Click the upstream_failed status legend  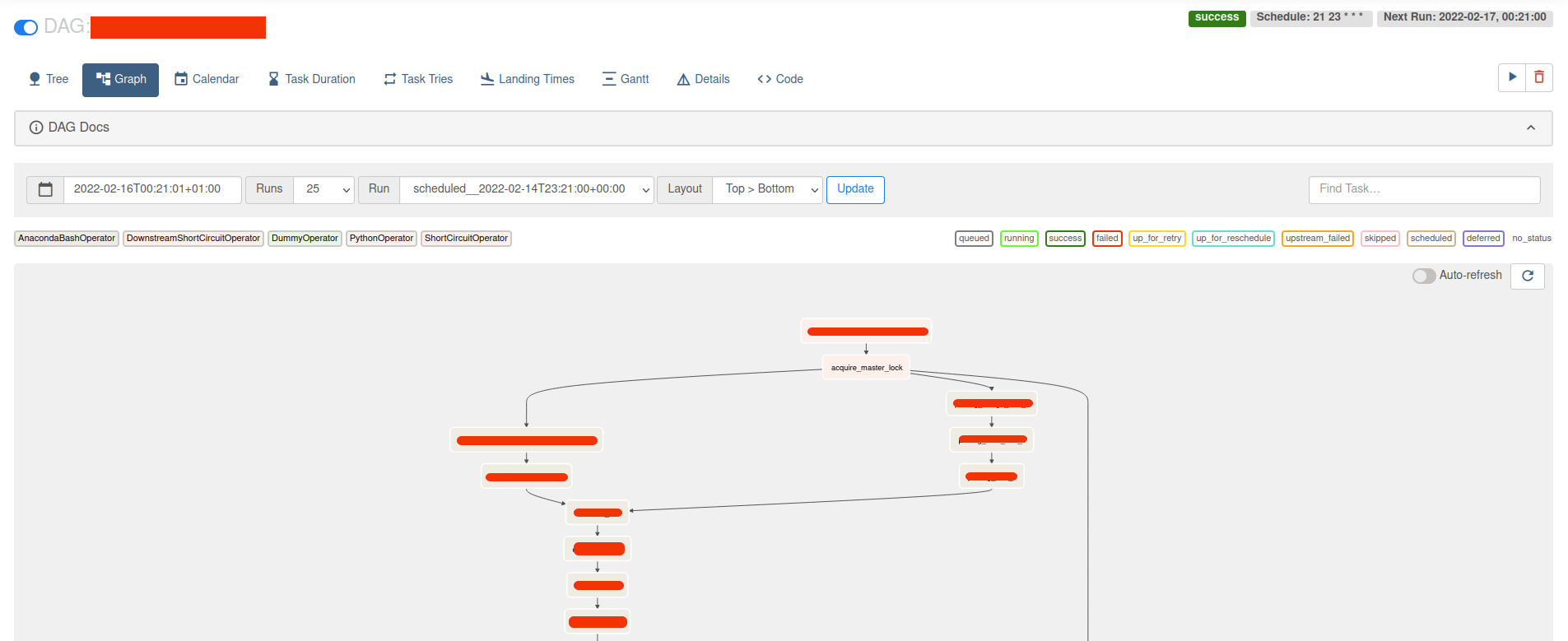(1318, 239)
